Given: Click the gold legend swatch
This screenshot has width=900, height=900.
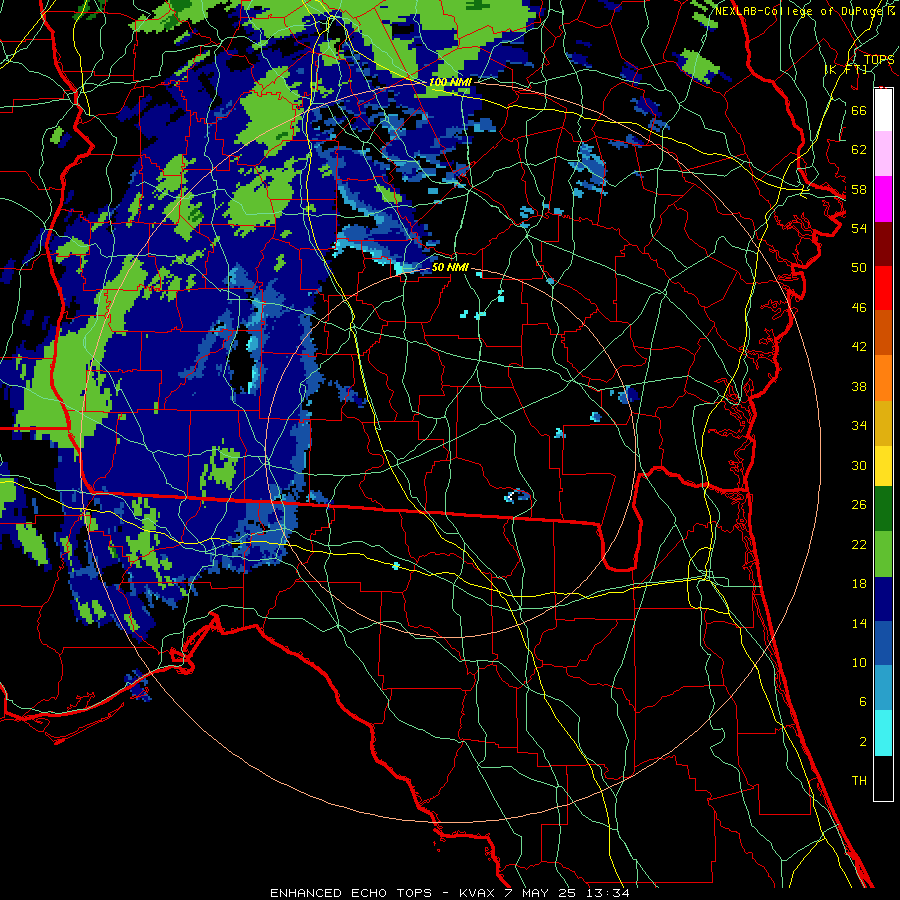Looking at the screenshot, I should [883, 423].
